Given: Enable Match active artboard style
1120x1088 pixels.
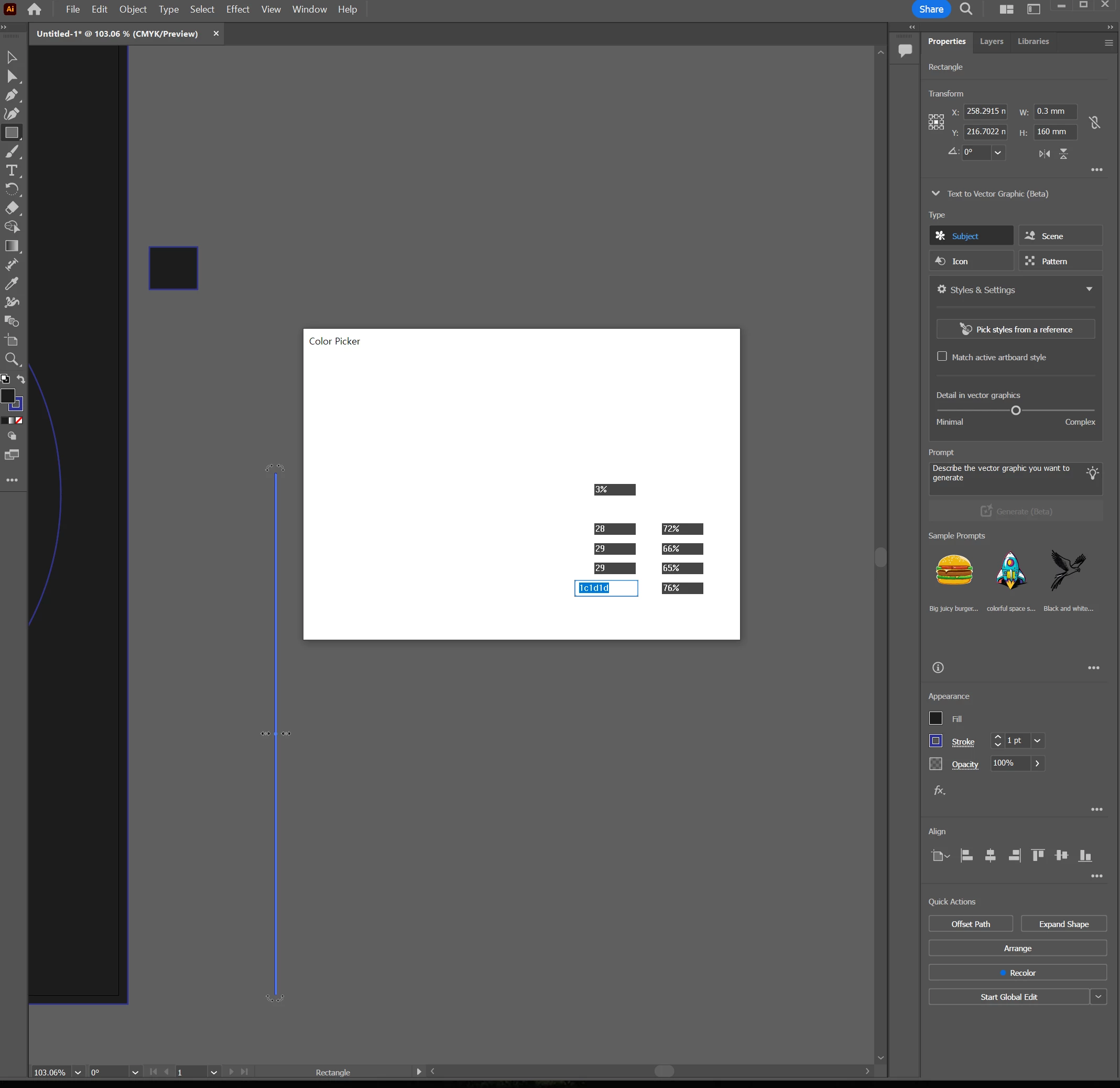Looking at the screenshot, I should 942,356.
